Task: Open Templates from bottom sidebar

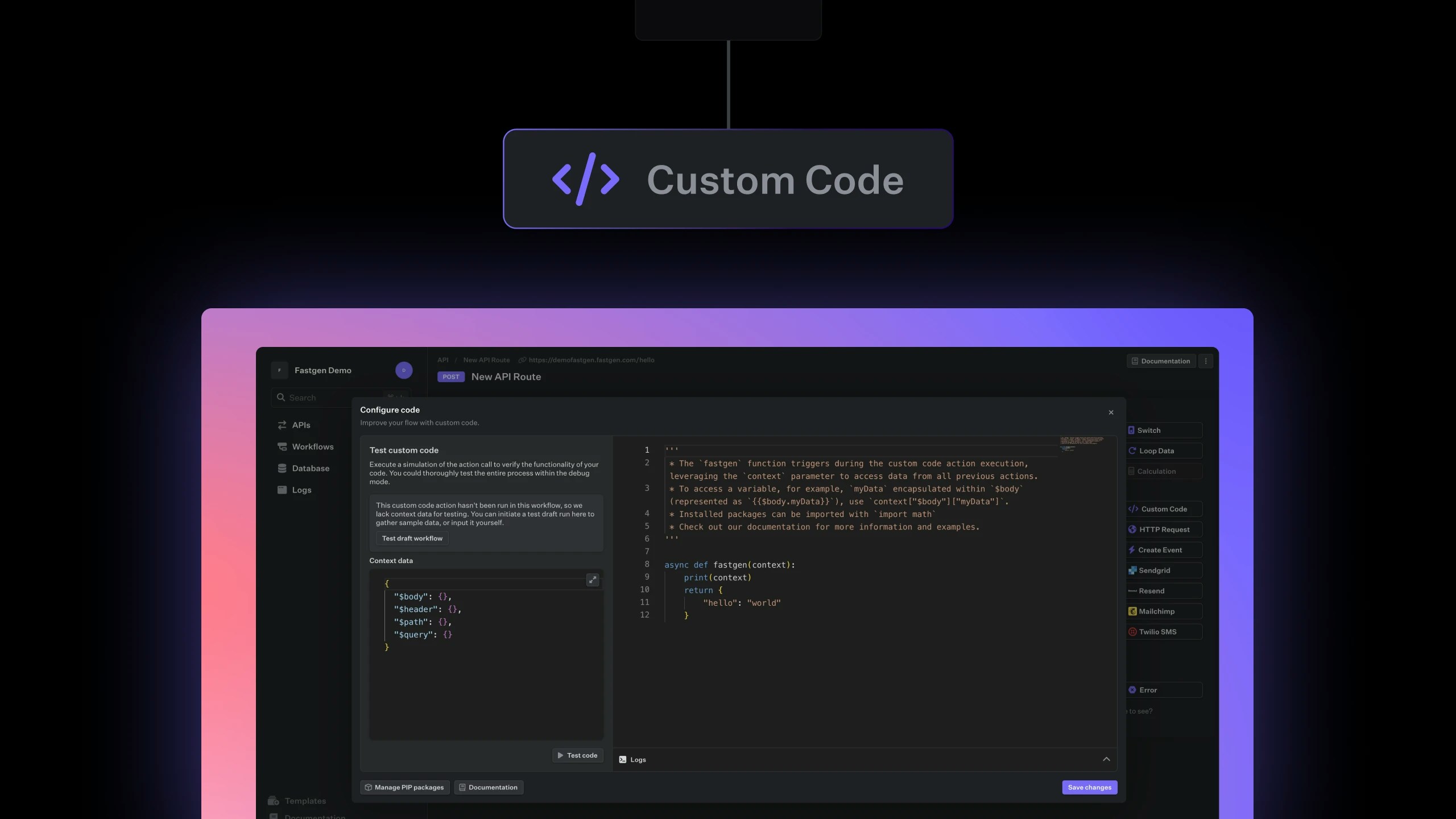Action: [x=304, y=800]
